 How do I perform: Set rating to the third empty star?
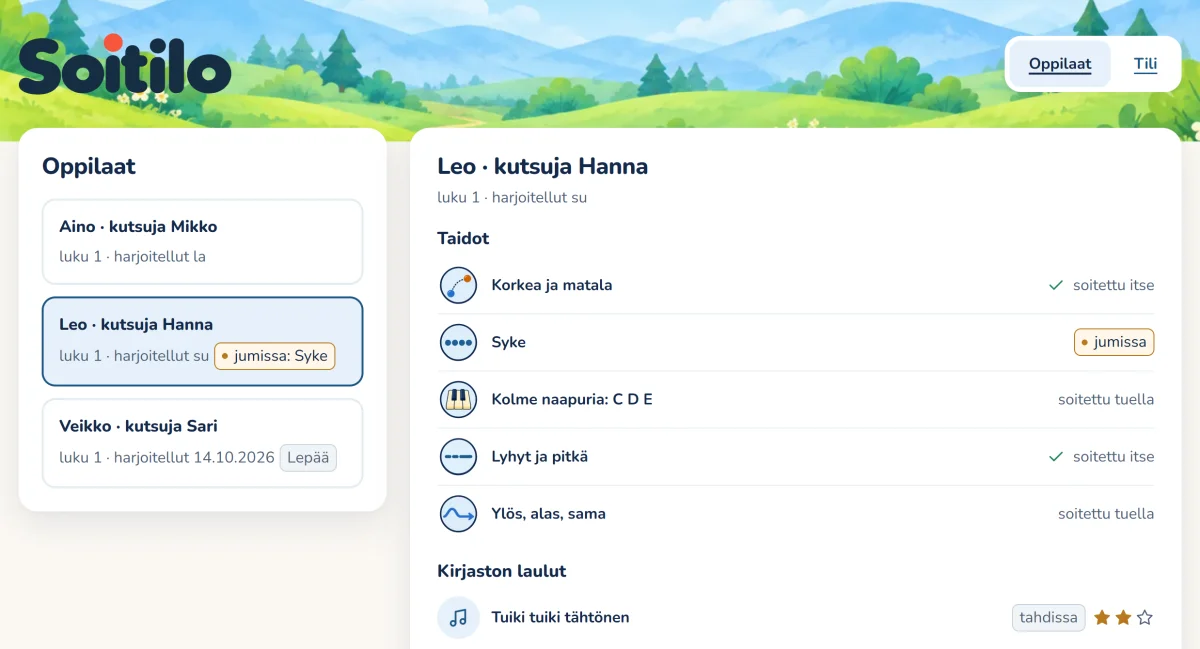[1145, 617]
